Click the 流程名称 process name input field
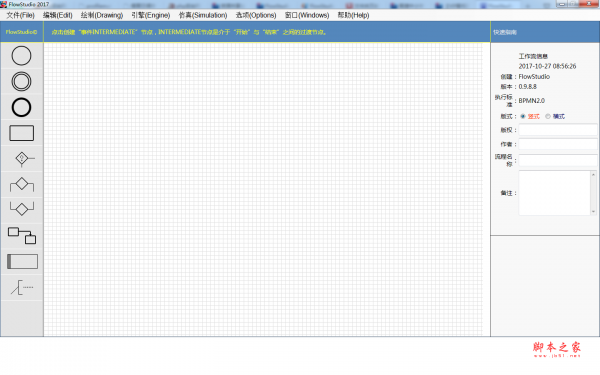 click(x=558, y=160)
